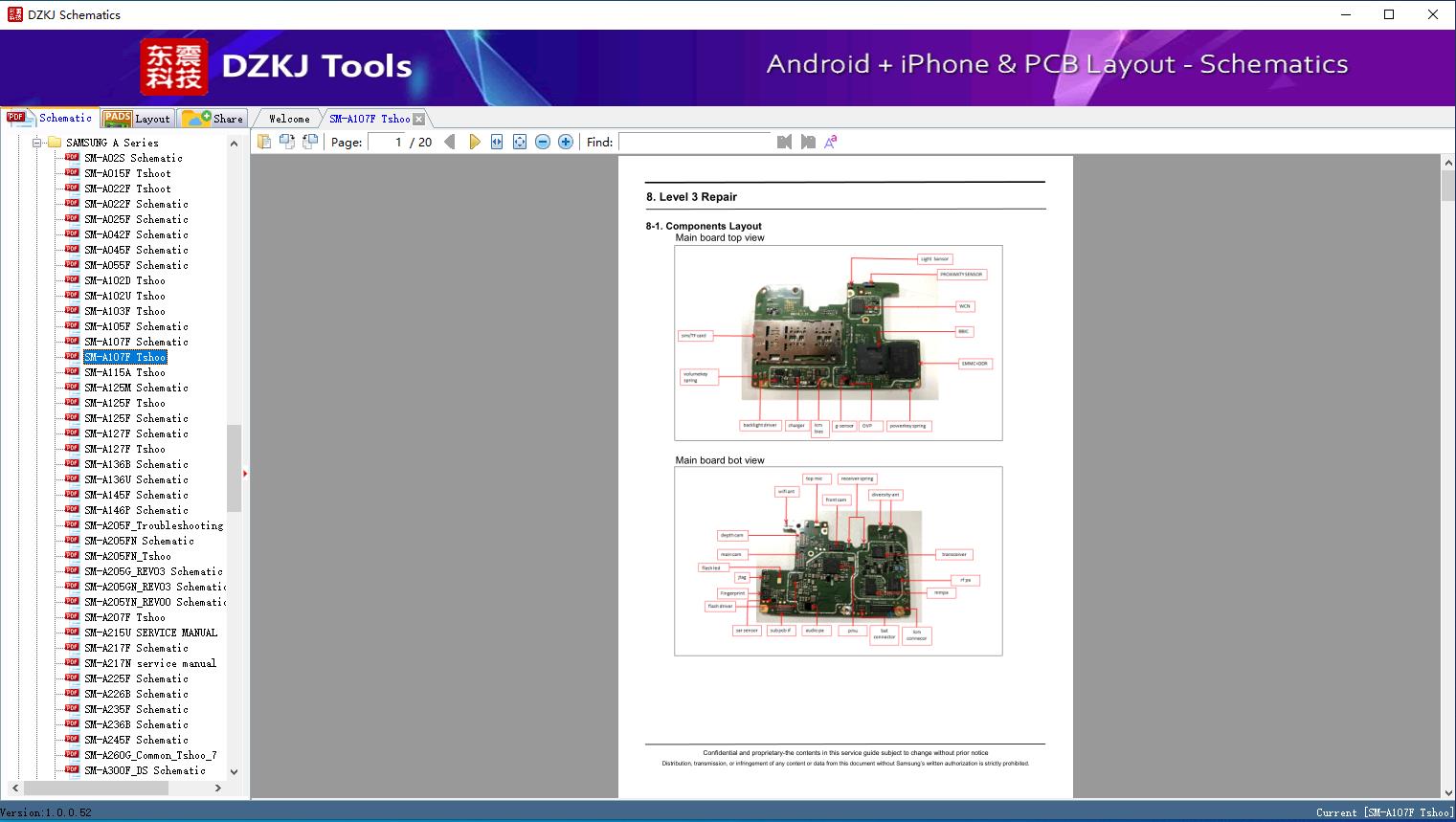Open SM-A205FN_Tshoo in the tree
The image size is (1456, 822).
[x=127, y=556]
